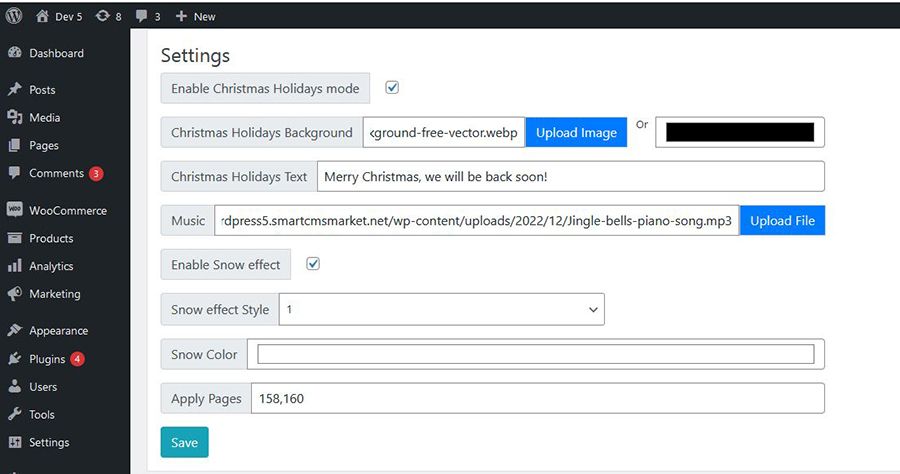
Task: Open the New content menu
Action: [x=195, y=16]
